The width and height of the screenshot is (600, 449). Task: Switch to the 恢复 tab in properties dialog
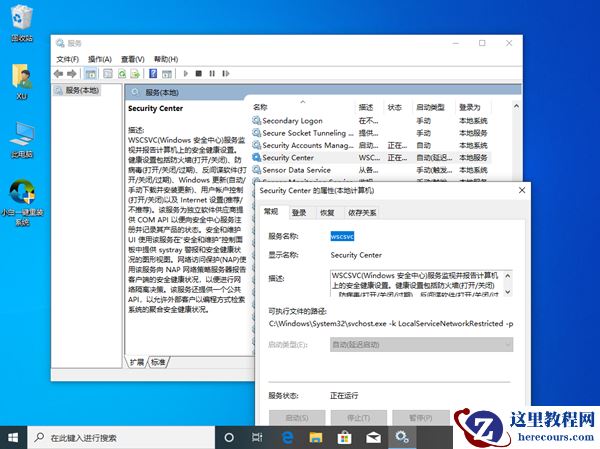(x=327, y=213)
